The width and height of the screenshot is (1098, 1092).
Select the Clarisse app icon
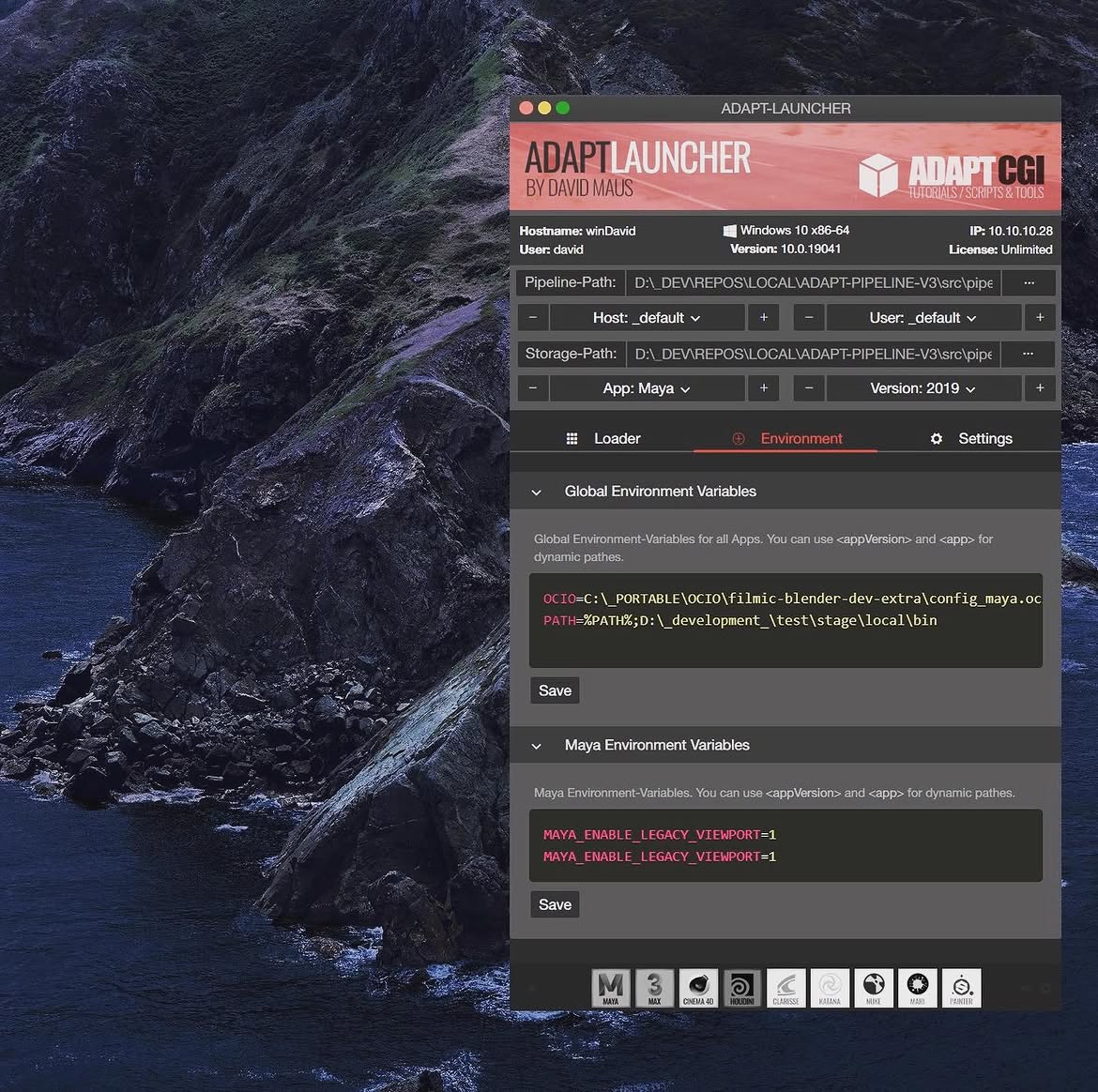coord(785,988)
